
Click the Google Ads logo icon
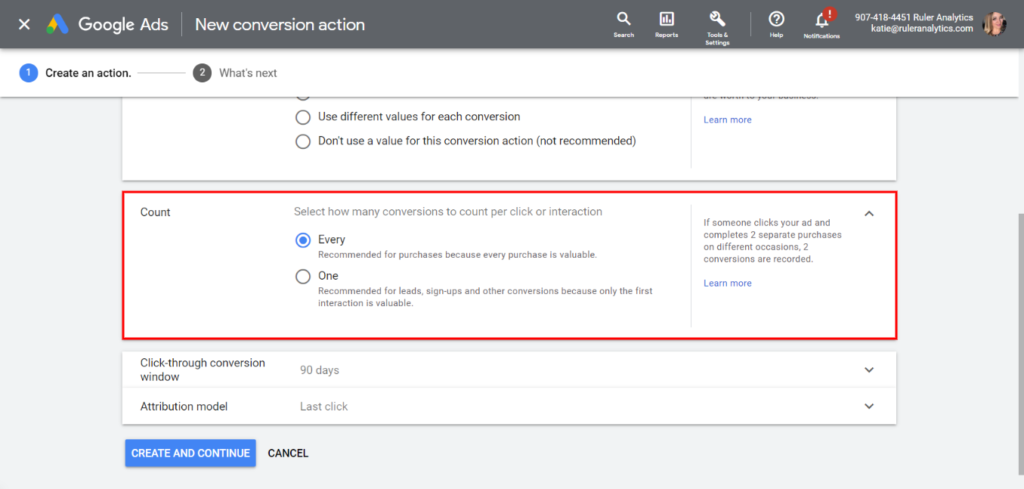pos(56,24)
